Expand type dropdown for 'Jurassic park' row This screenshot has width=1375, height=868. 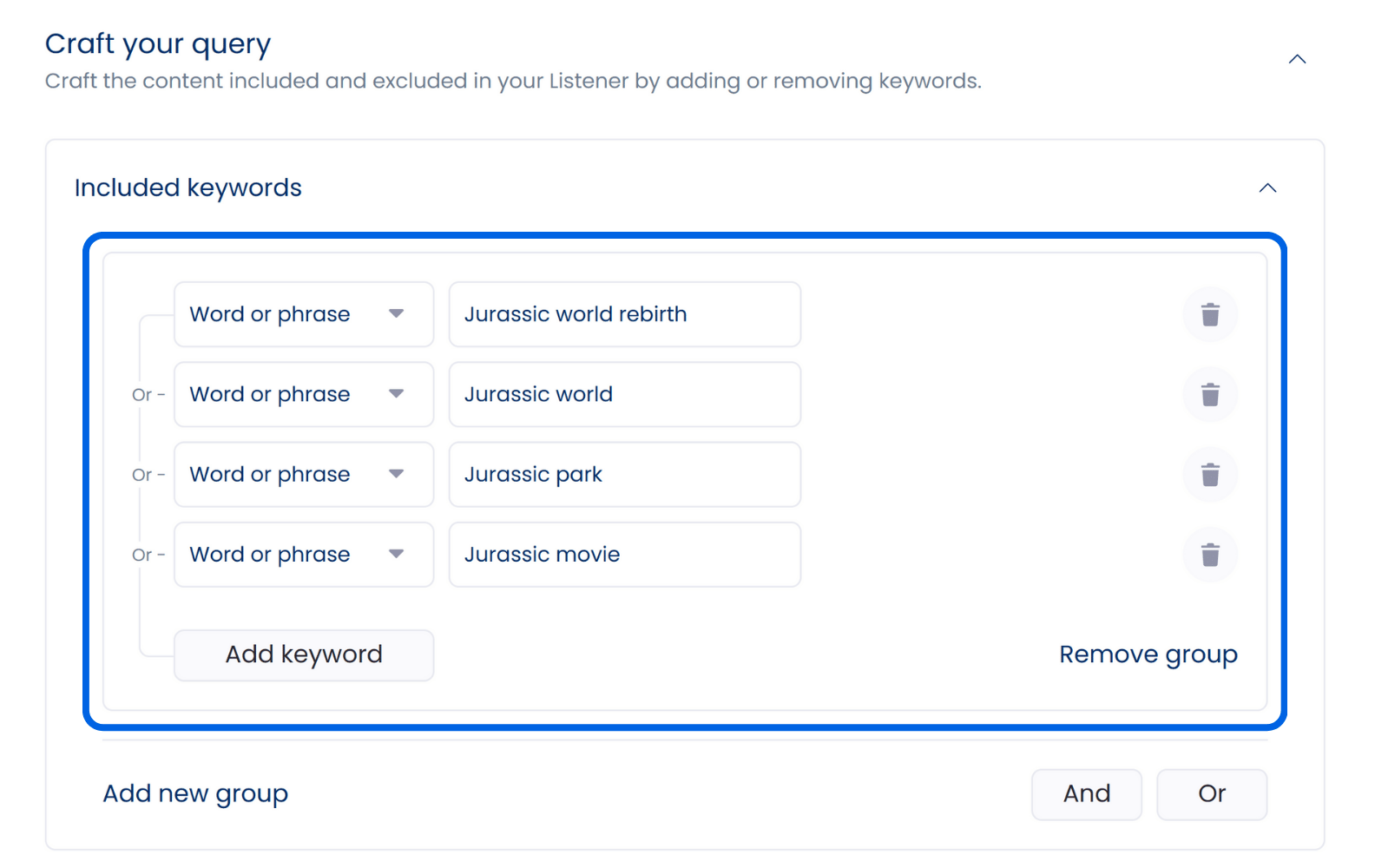304,475
